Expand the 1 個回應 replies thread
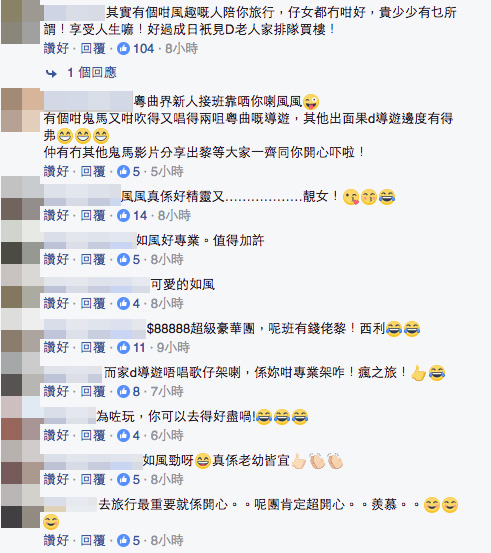491x553 pixels. (x=92, y=73)
